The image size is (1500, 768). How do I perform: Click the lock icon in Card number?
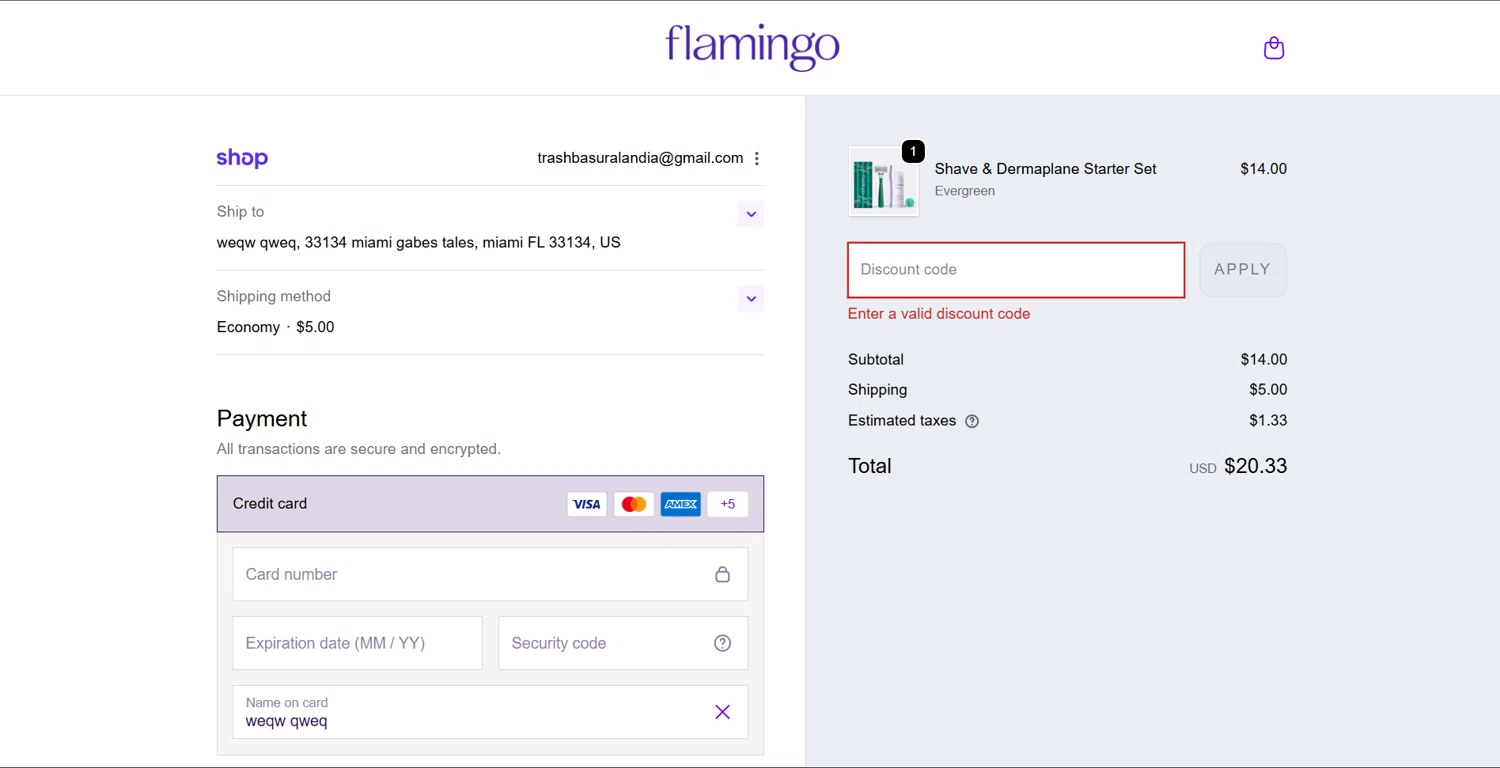(722, 574)
